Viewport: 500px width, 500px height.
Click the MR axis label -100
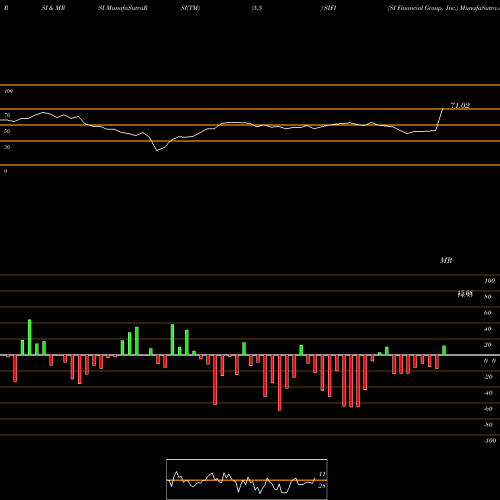point(489,441)
